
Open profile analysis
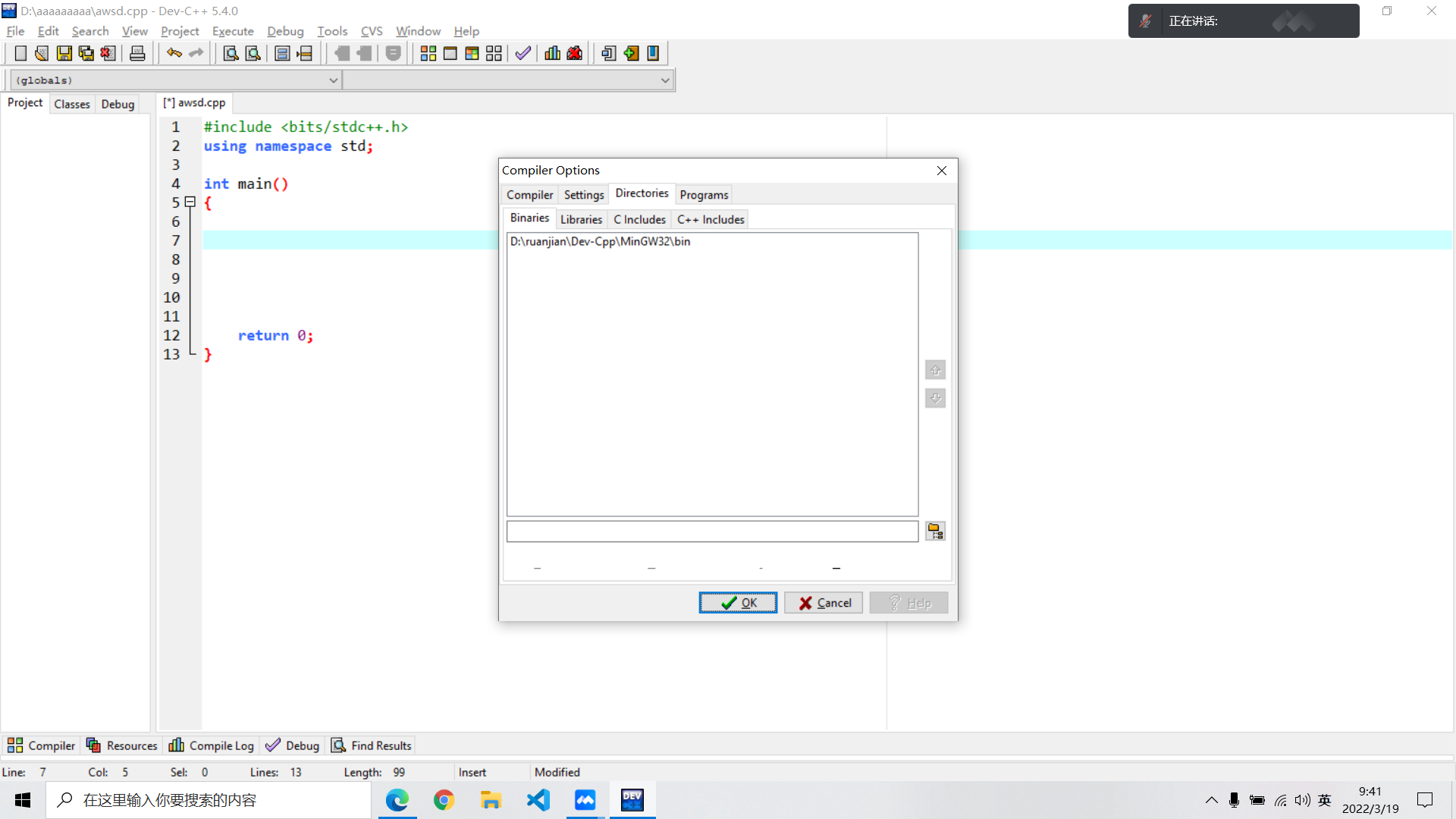point(551,53)
